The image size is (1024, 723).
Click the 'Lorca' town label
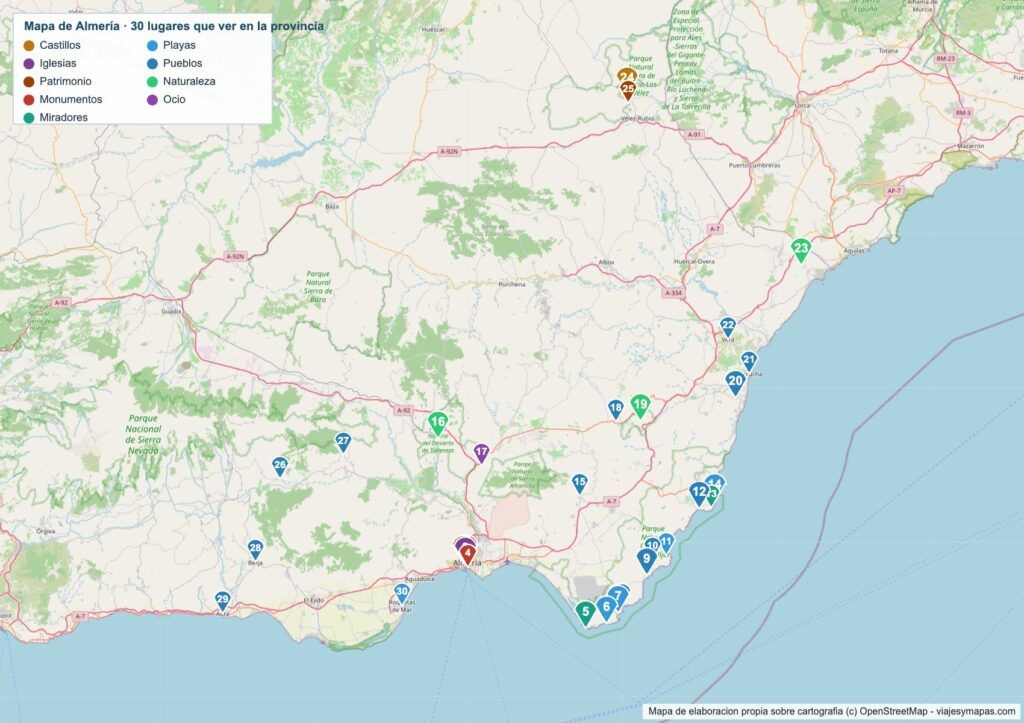point(802,105)
